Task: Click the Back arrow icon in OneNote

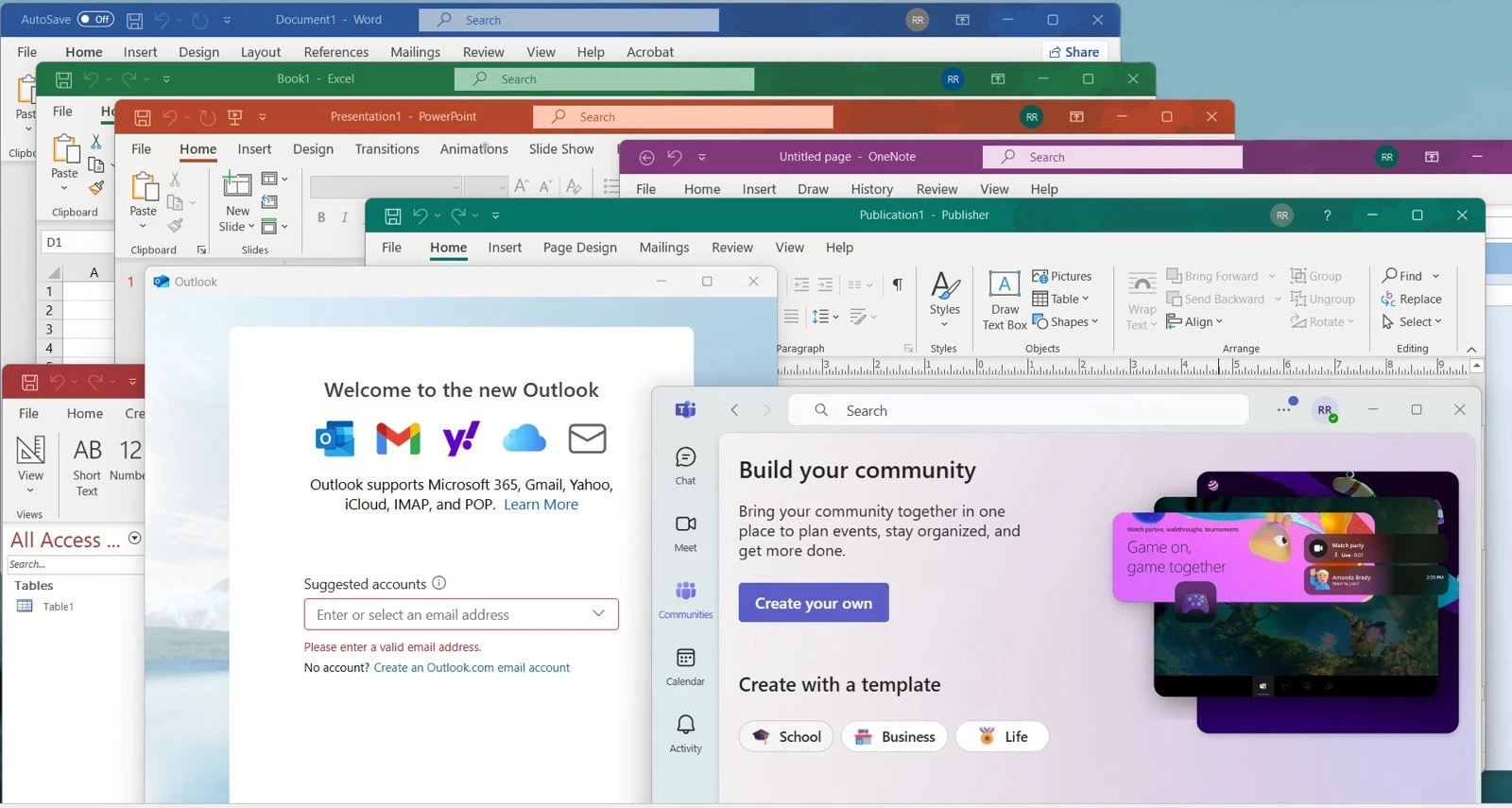Action: tap(646, 157)
